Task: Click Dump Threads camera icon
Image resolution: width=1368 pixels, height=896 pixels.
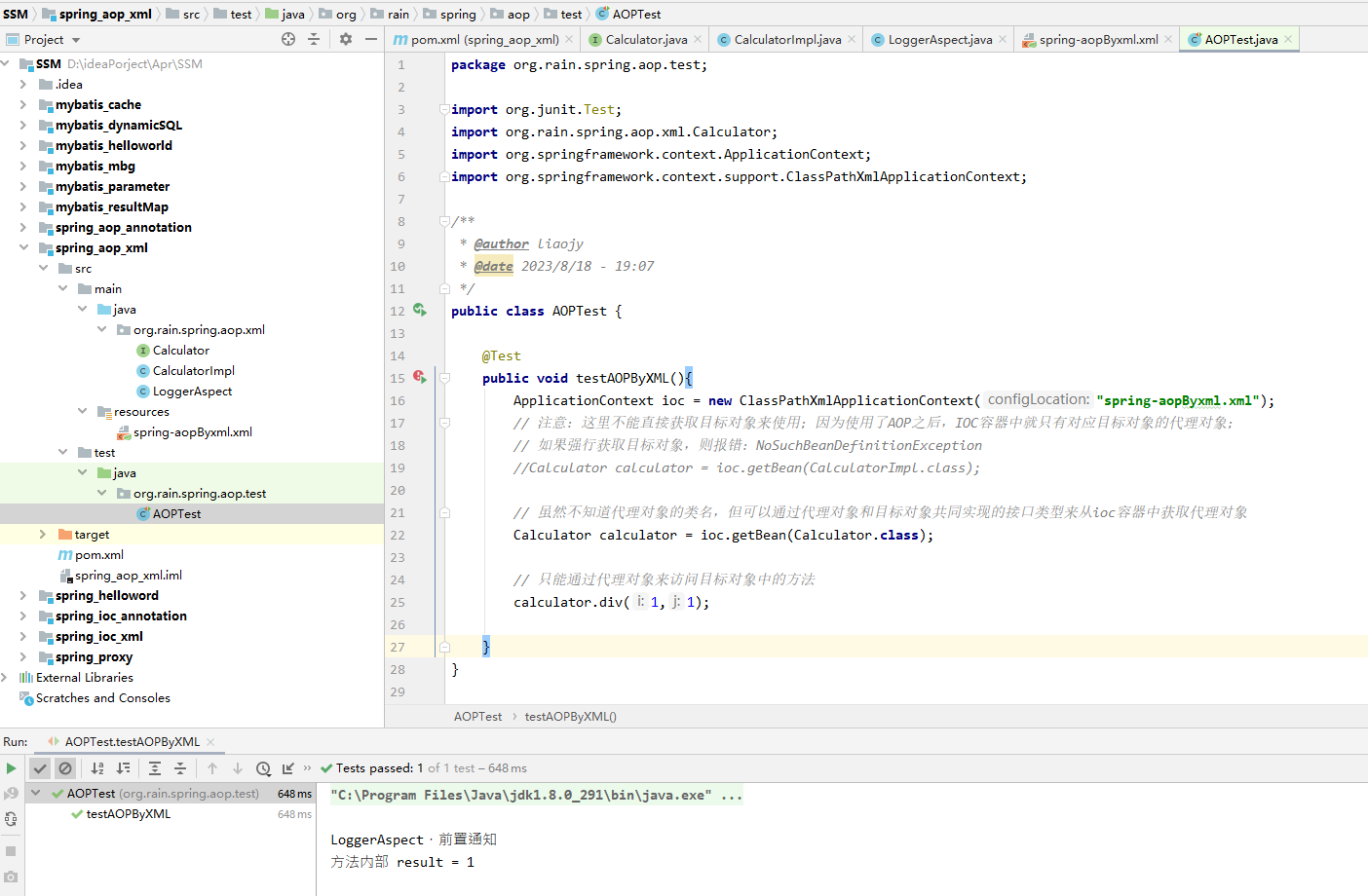Action: (x=11, y=877)
